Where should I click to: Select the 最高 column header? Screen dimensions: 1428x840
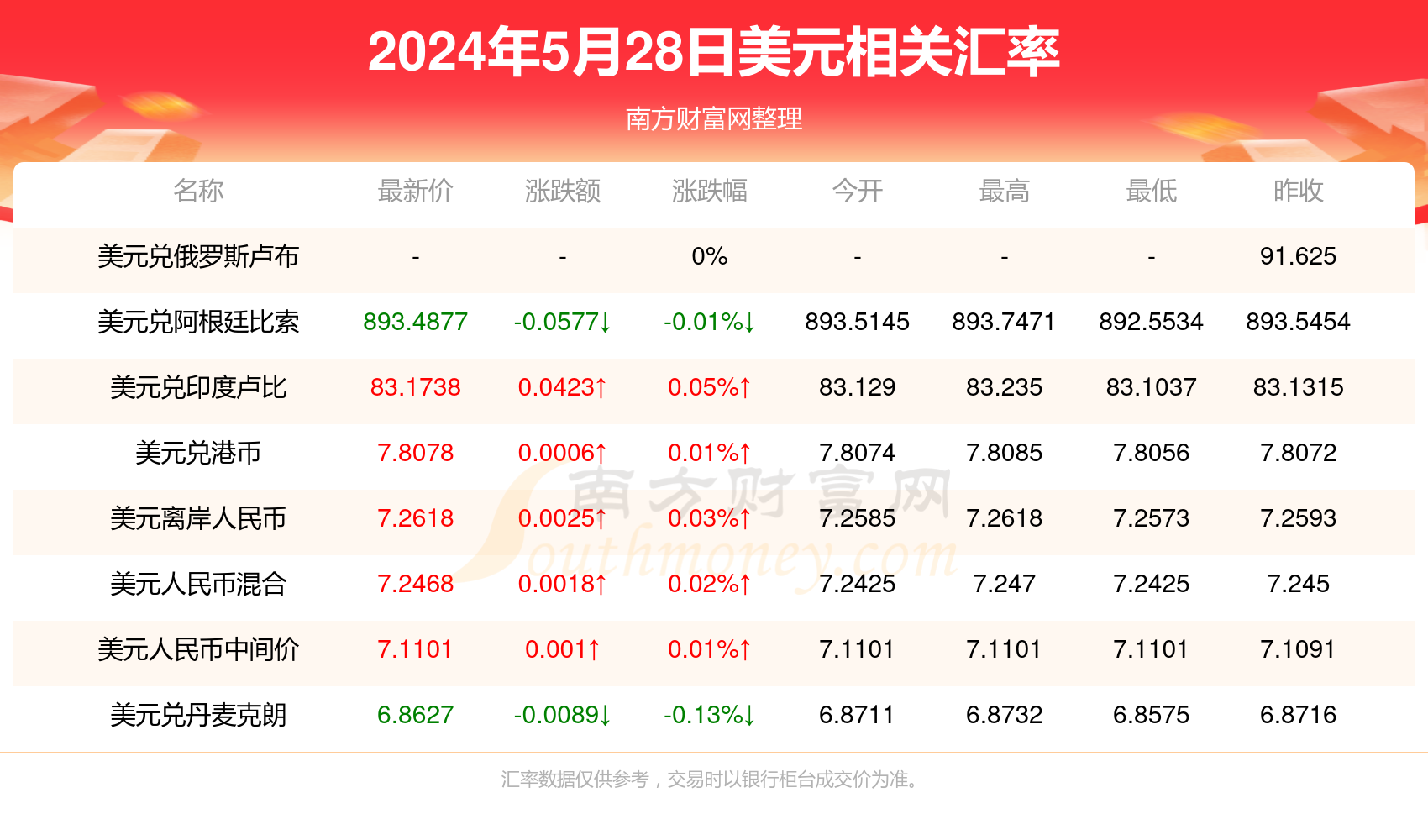1004,191
